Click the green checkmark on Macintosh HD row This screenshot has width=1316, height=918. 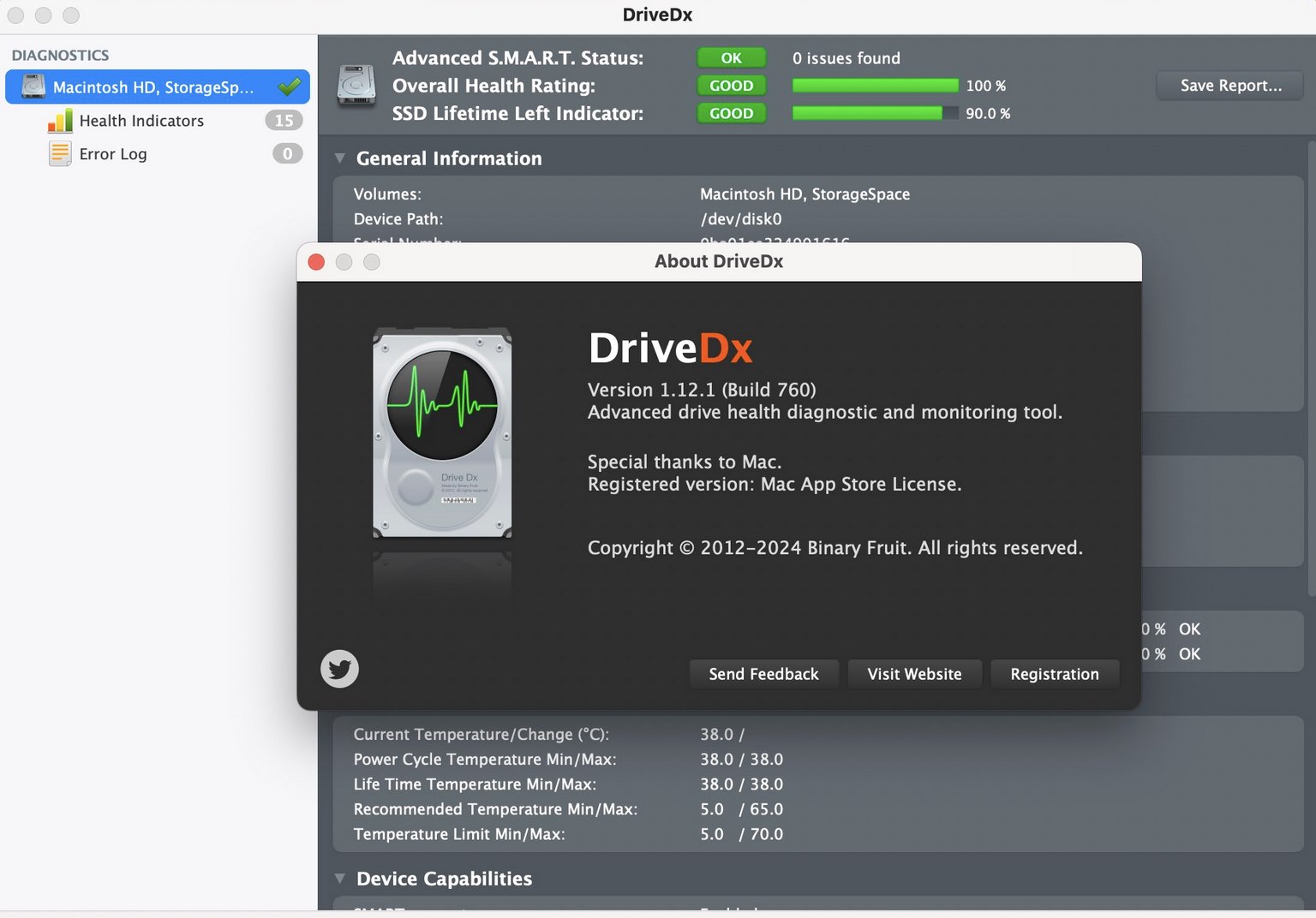290,86
